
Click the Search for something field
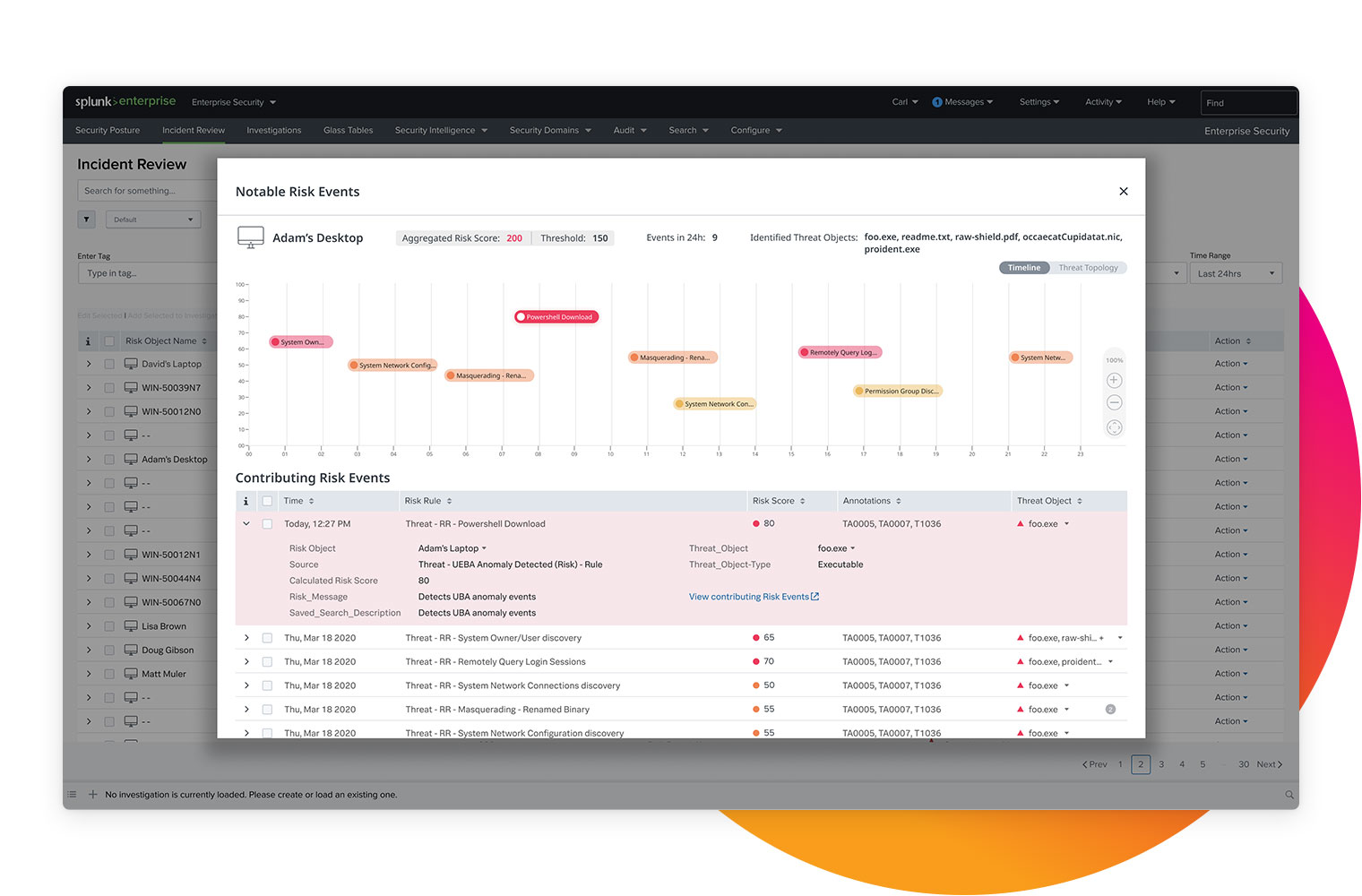pos(148,191)
